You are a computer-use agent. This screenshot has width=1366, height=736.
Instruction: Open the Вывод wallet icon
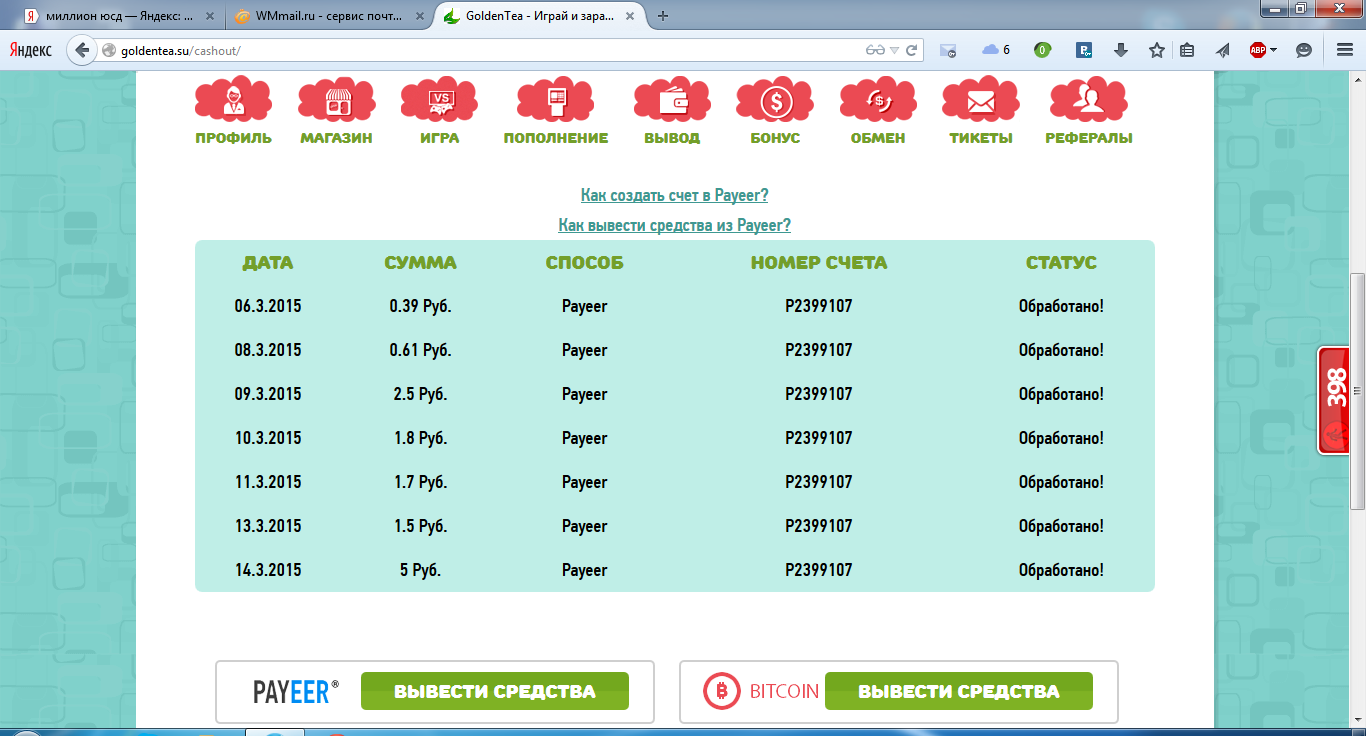672,100
